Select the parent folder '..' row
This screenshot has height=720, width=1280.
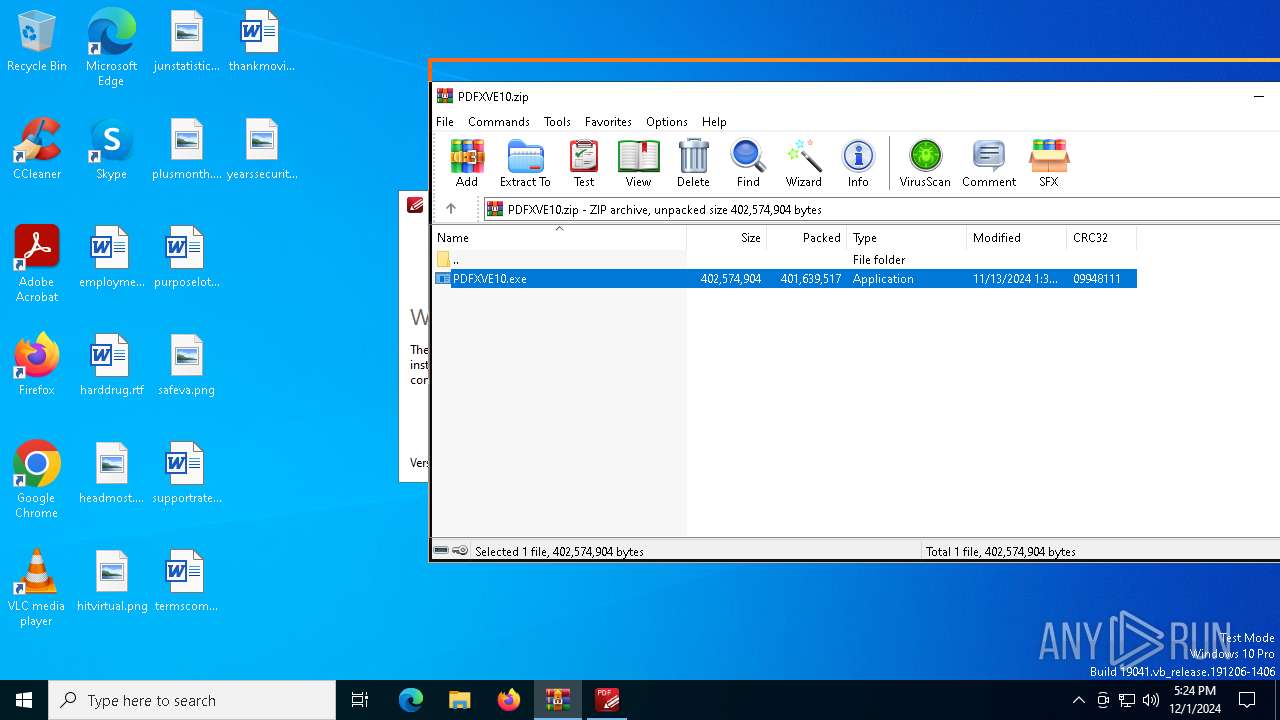pos(785,260)
